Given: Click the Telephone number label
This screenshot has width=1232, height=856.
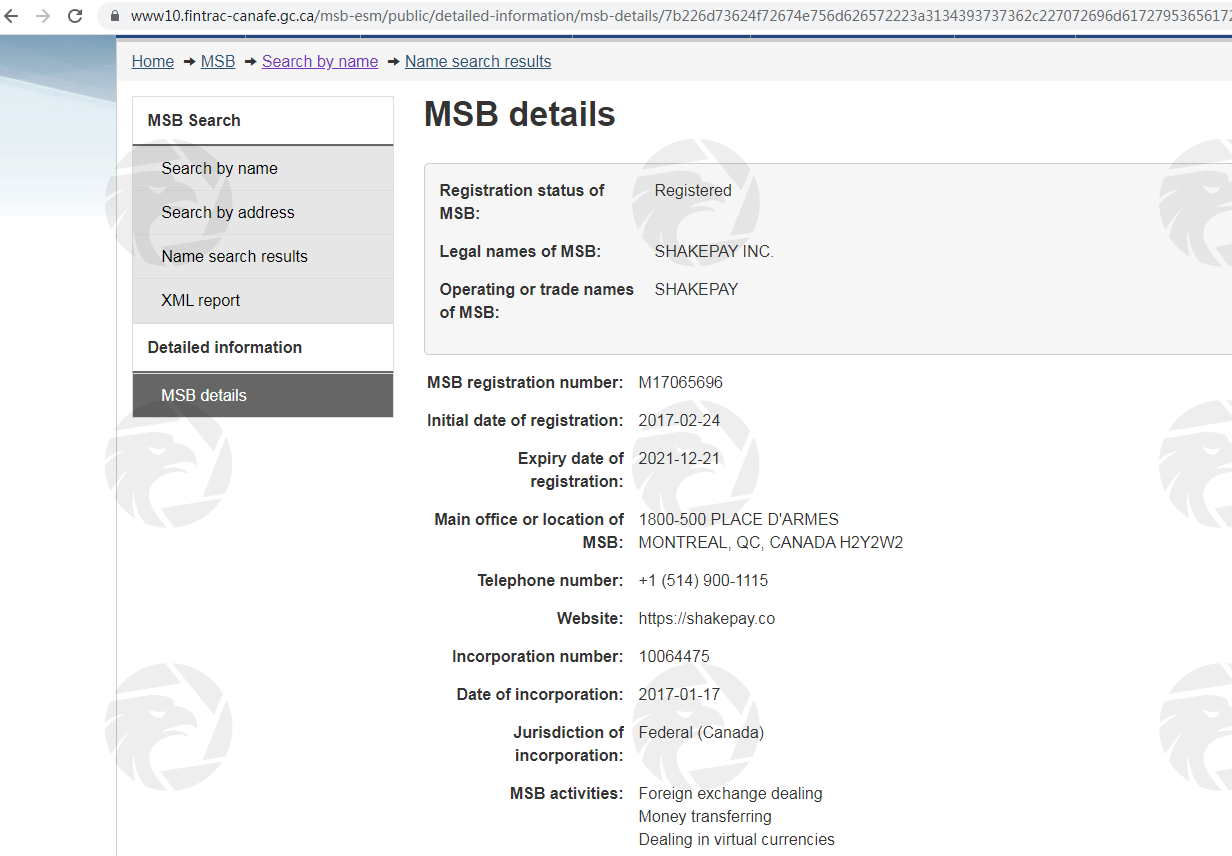Looking at the screenshot, I should [550, 580].
